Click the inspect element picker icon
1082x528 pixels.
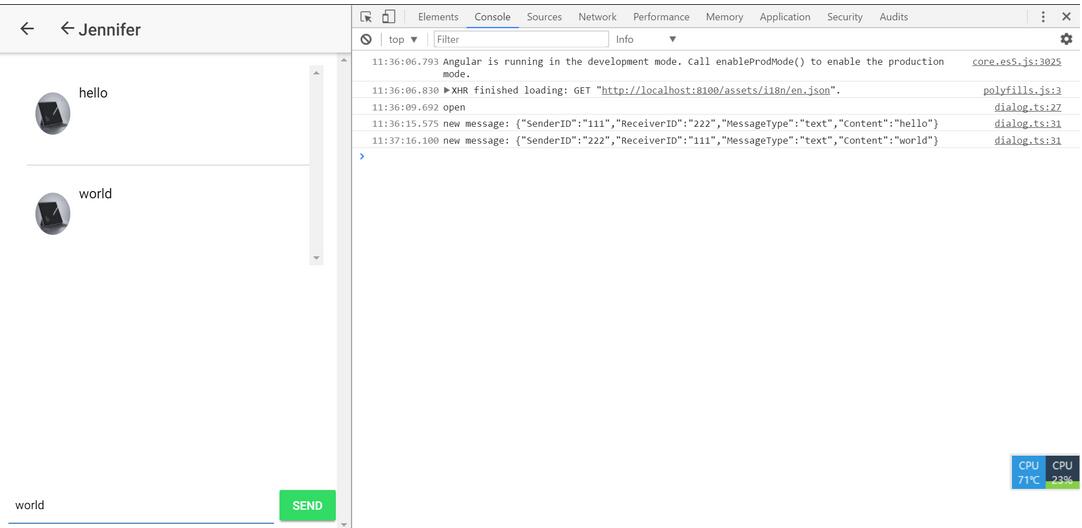367,17
